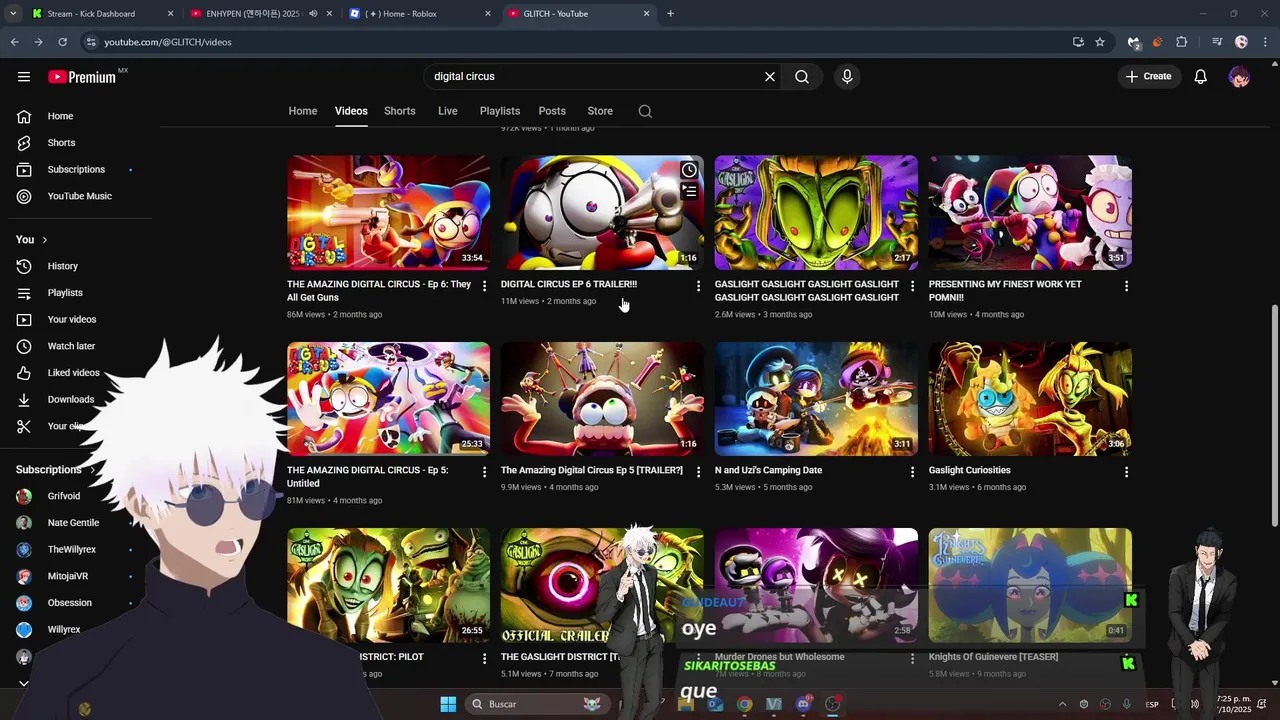This screenshot has height=720, width=1280.
Task: Switch to the Posts channel tab
Action: point(552,111)
